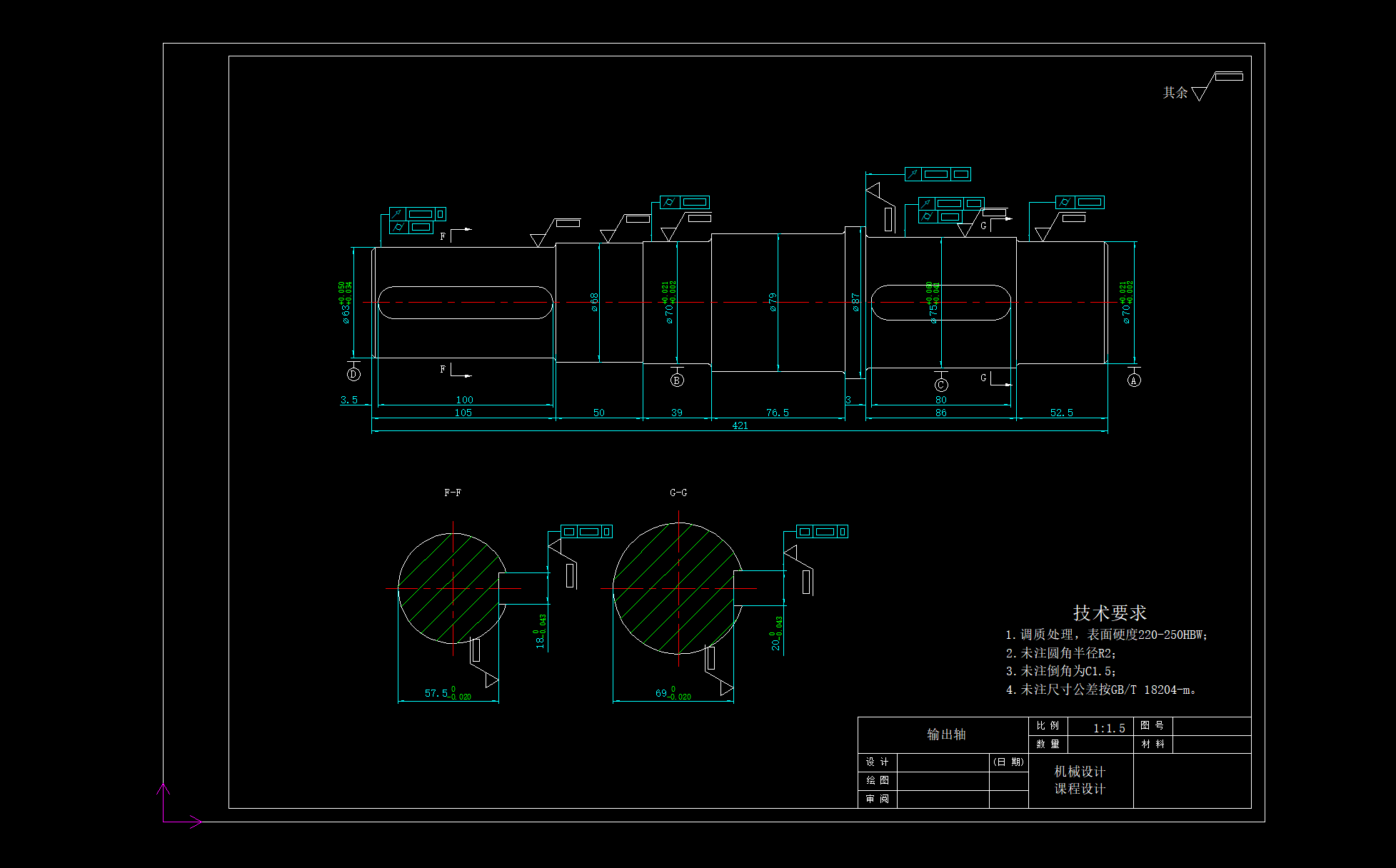Select the 50 length dimension
The width and height of the screenshot is (1396, 868).
[598, 413]
